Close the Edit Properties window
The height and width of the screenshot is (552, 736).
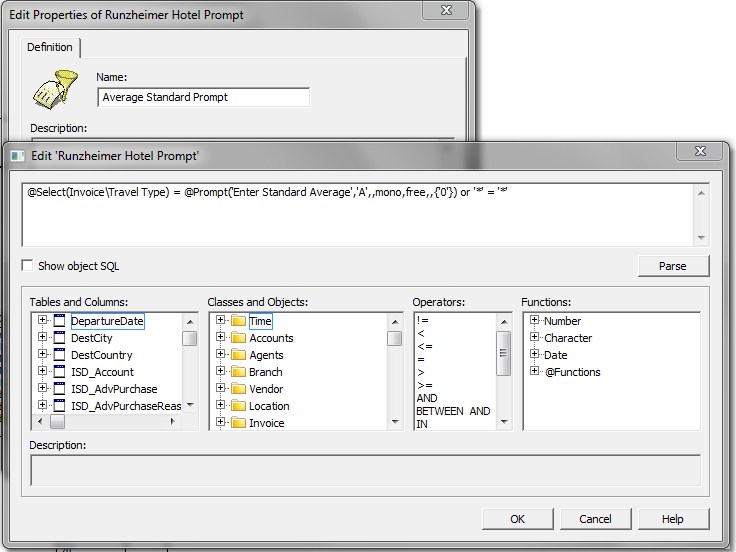(x=446, y=10)
